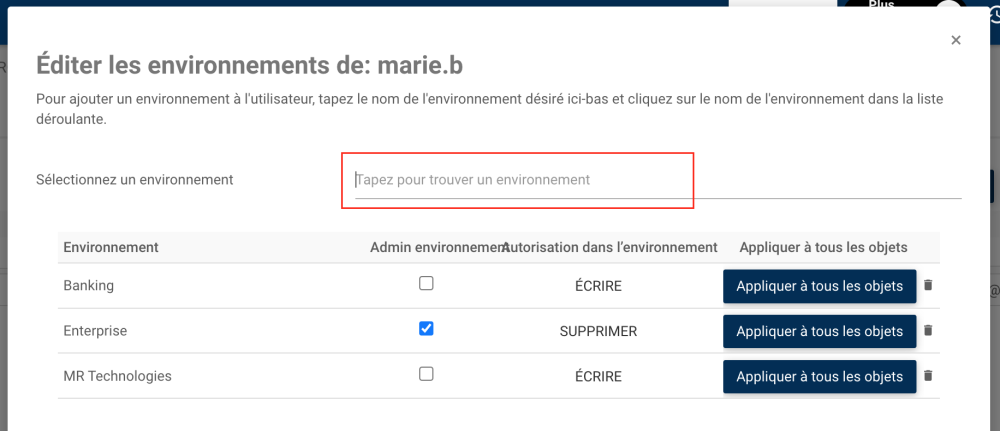Enable admin checkbox for Banking
The width and height of the screenshot is (1000, 431).
tap(426, 284)
